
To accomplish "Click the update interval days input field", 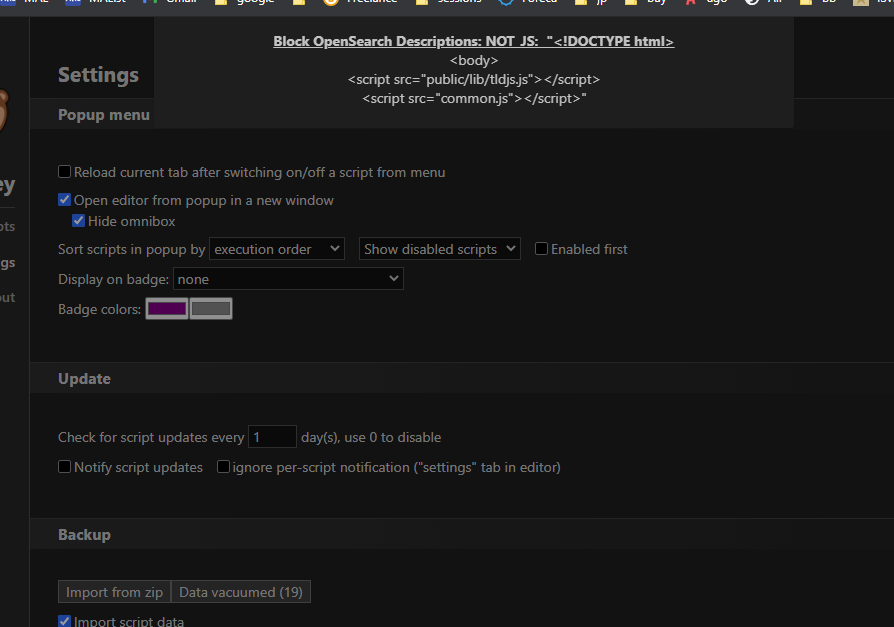I will 272,436.
